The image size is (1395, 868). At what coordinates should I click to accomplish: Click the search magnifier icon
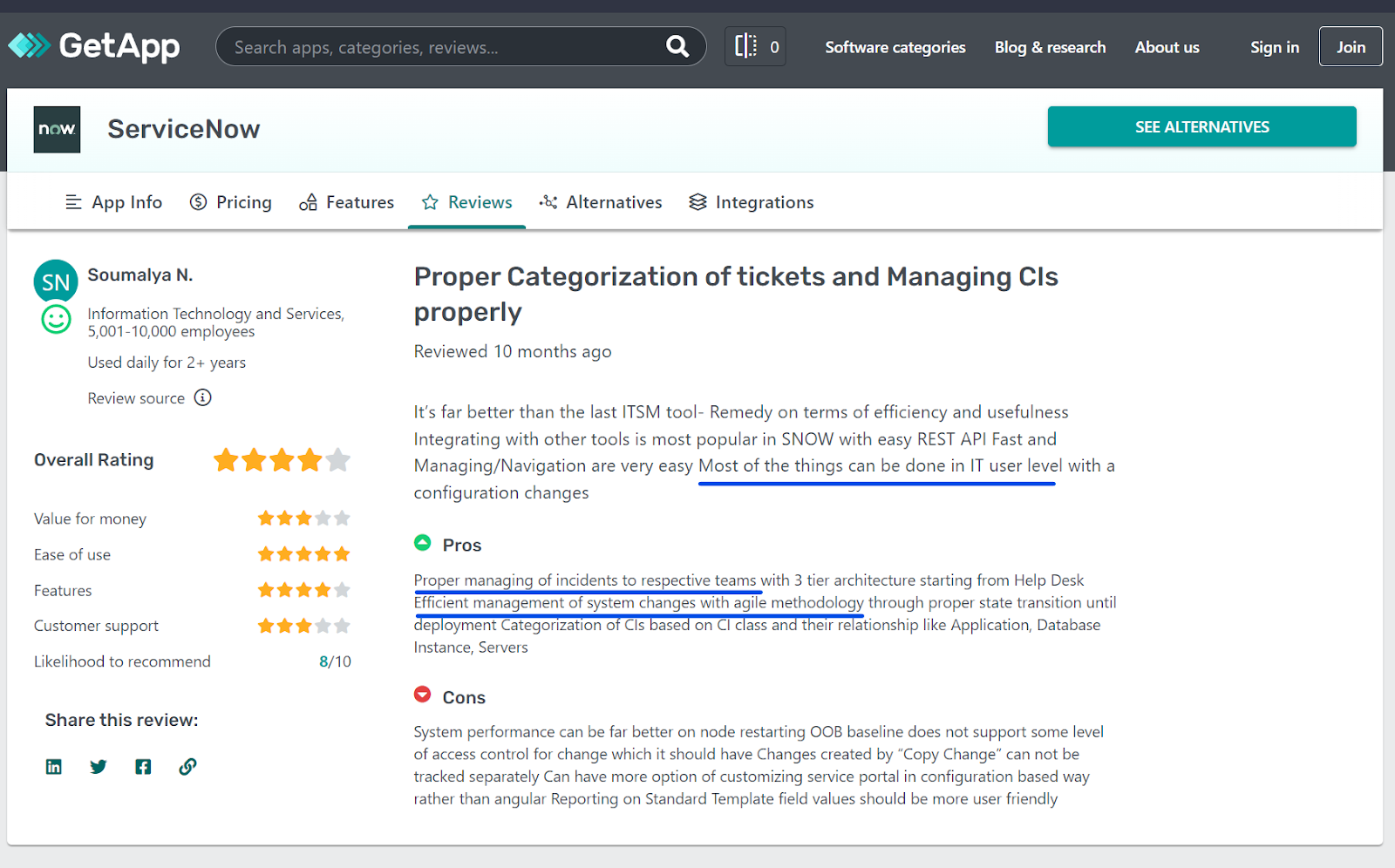click(x=677, y=46)
